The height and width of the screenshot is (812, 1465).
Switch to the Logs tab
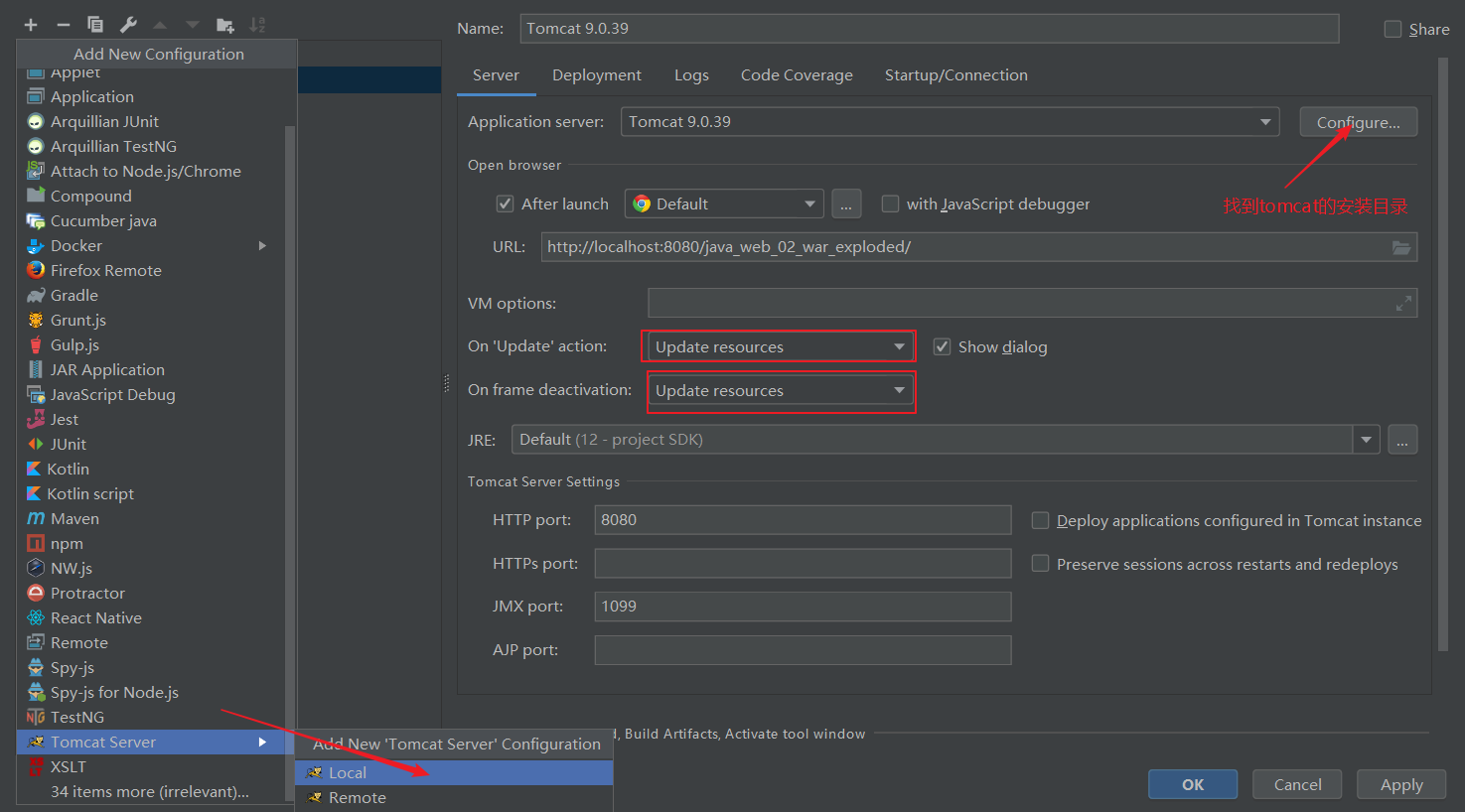coord(691,75)
